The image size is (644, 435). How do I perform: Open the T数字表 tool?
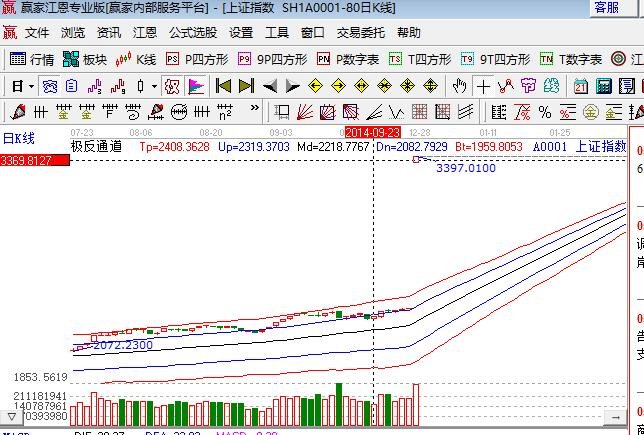(571, 60)
